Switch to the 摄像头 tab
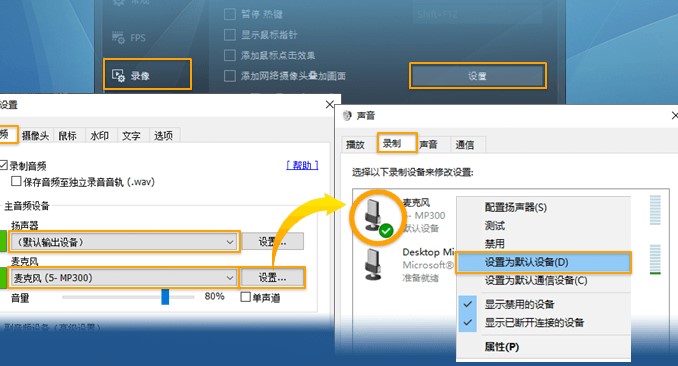The width and height of the screenshot is (678, 366). pos(35,136)
